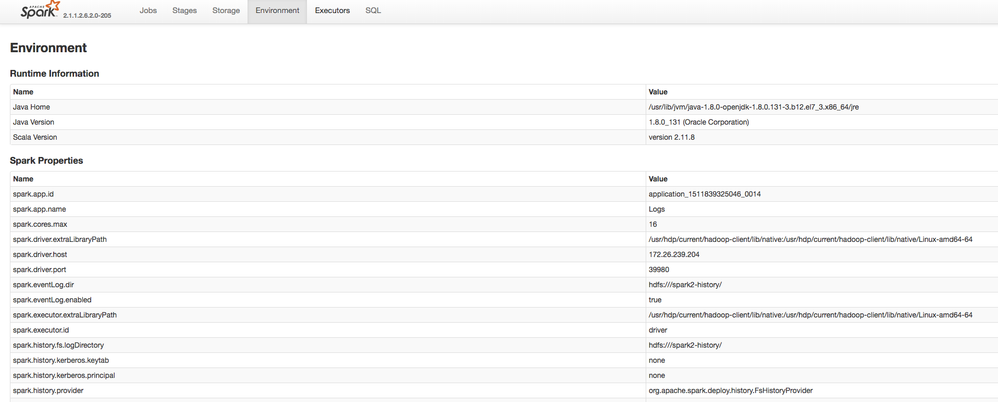Click the Apache Spark logo
The height and width of the screenshot is (402, 998).
tap(40, 10)
